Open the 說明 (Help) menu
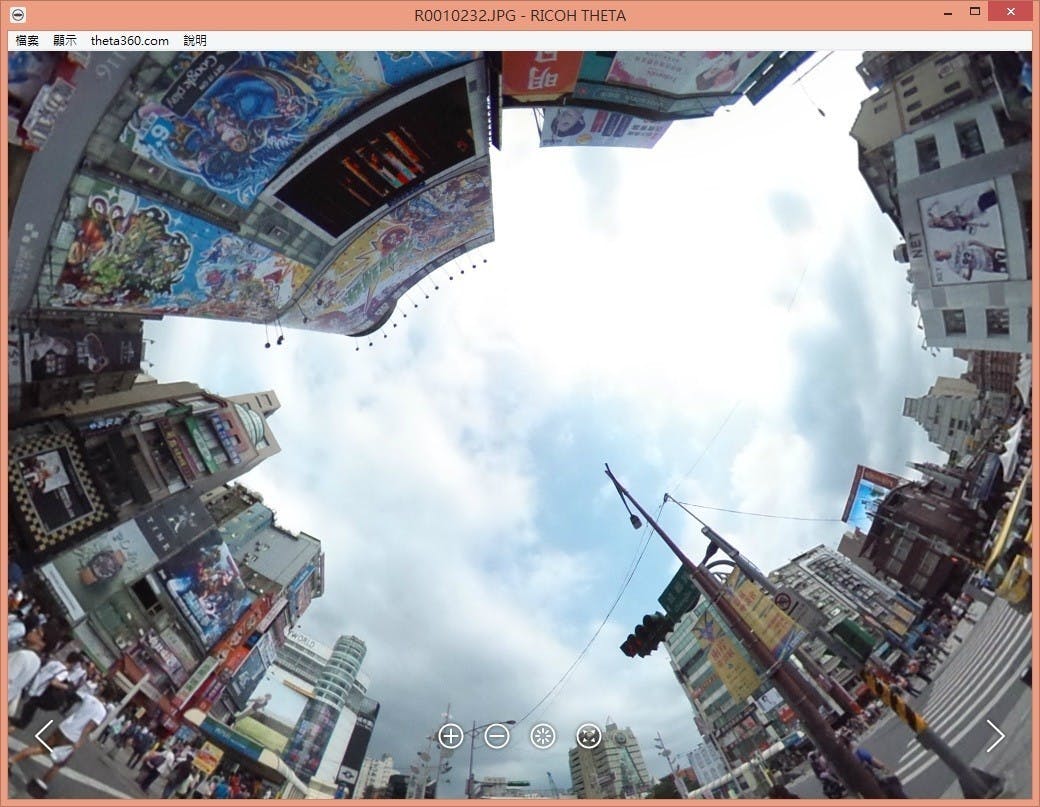Viewport: 1040px width, 807px height. click(195, 41)
